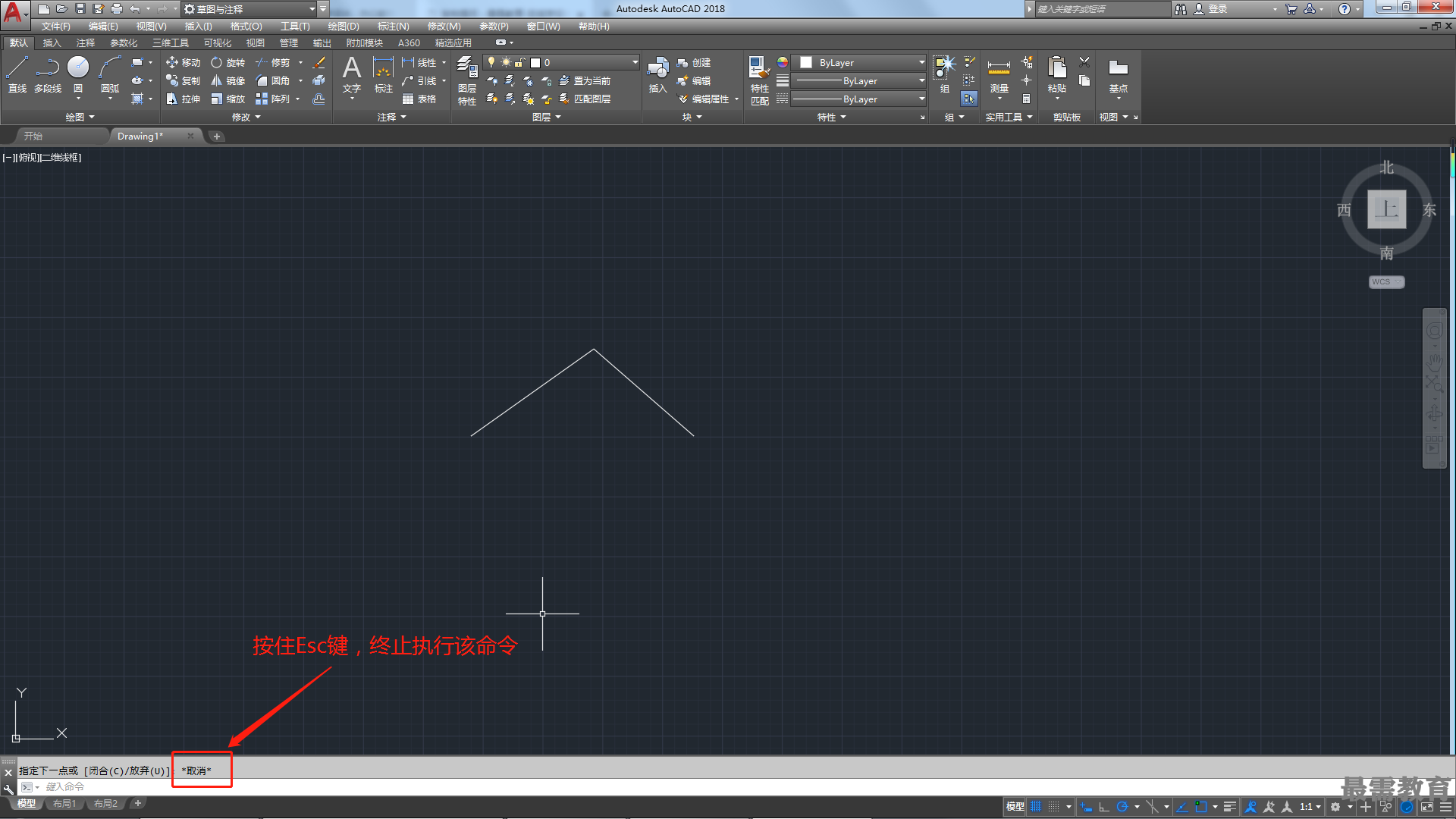
Task: Open the 文件(F) menu
Action: click(55, 27)
